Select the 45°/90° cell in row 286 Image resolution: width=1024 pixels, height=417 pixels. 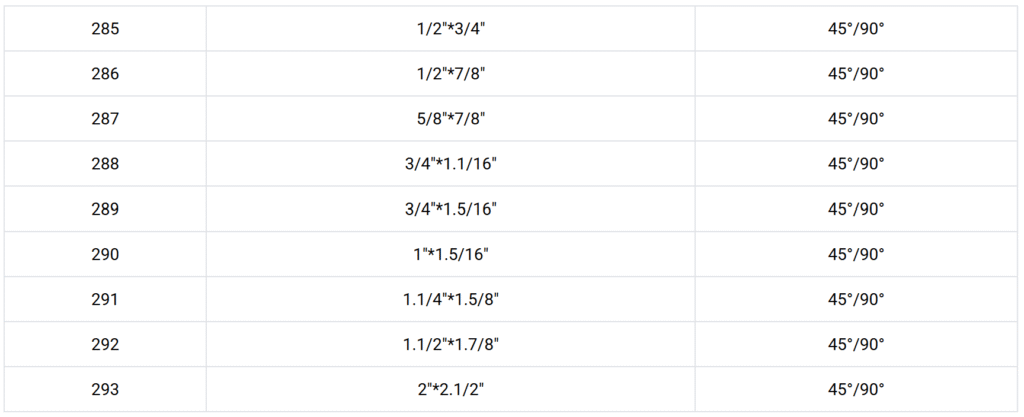click(x=856, y=74)
